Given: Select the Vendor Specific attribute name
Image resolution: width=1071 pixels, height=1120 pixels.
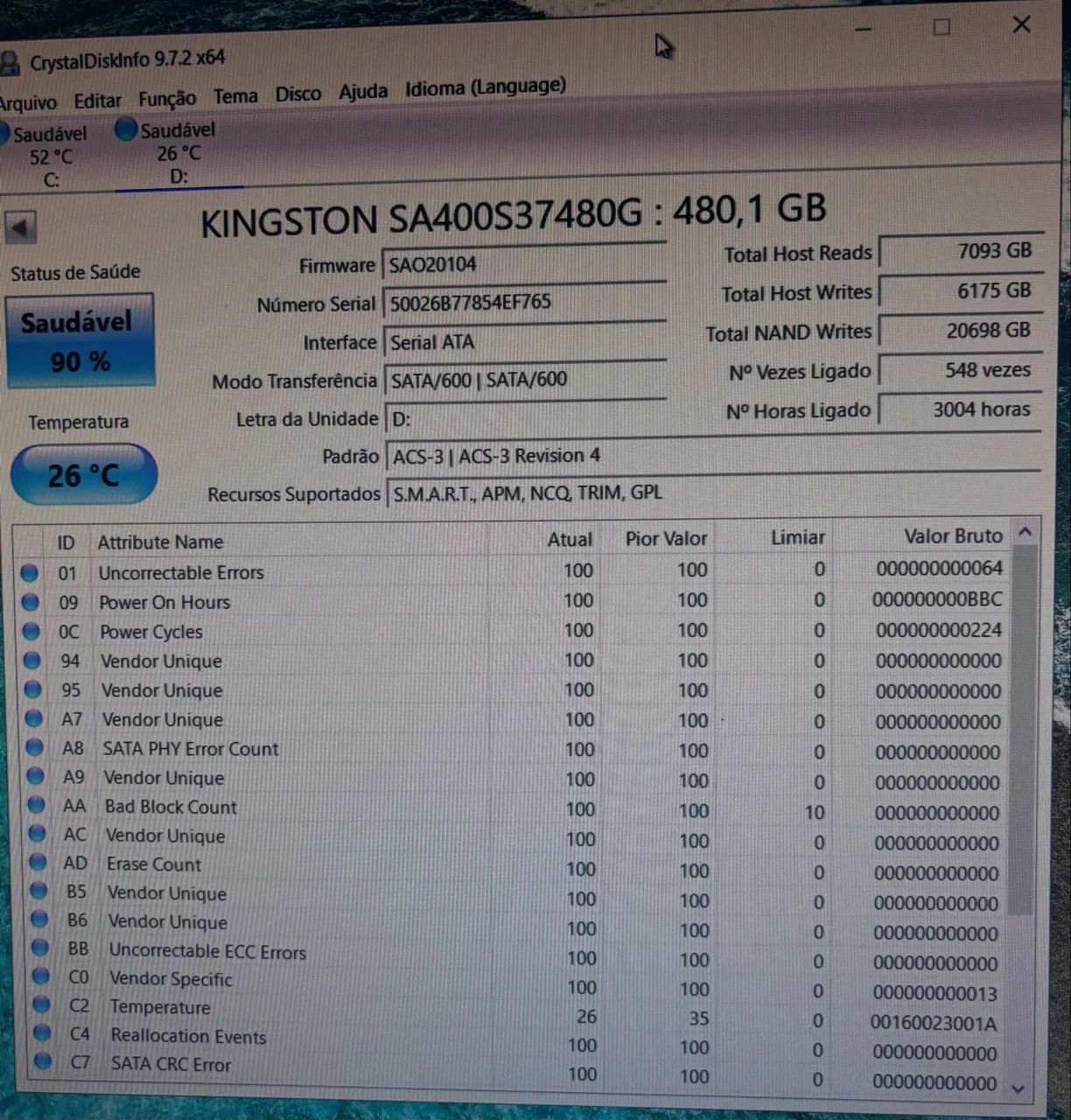Looking at the screenshot, I should click(x=171, y=978).
